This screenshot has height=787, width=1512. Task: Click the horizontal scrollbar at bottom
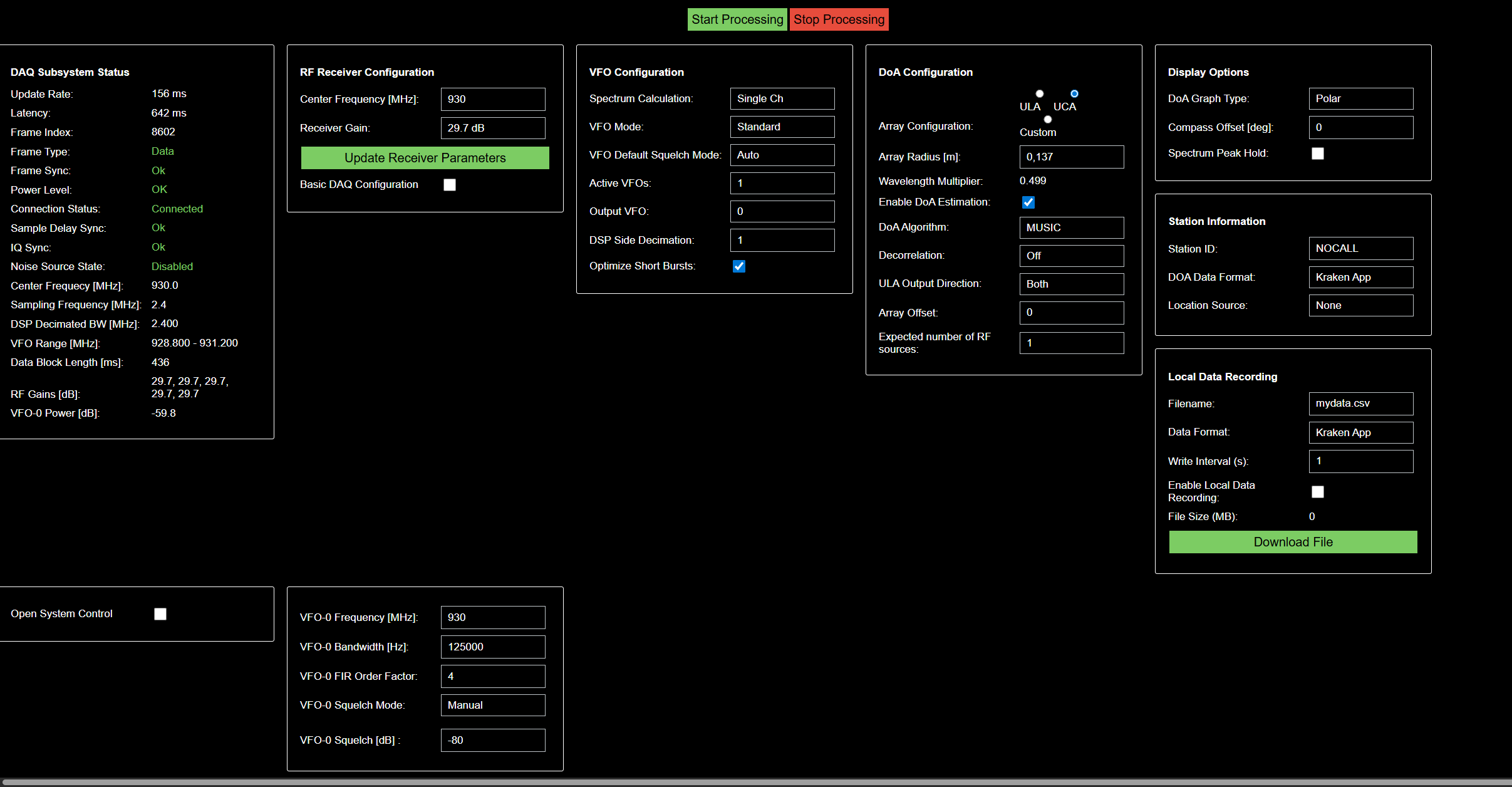(752, 782)
